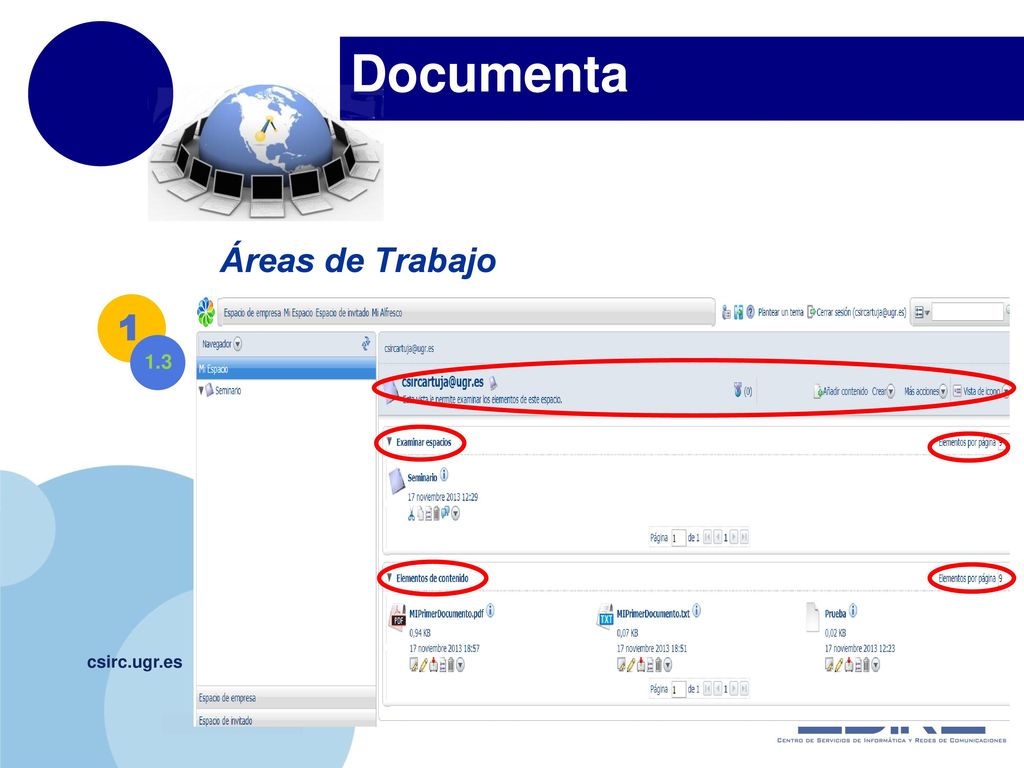Click the PDF file icon of MIPrimerDocumento.pdf
Screen dimensions: 1024x768
coord(397,617)
